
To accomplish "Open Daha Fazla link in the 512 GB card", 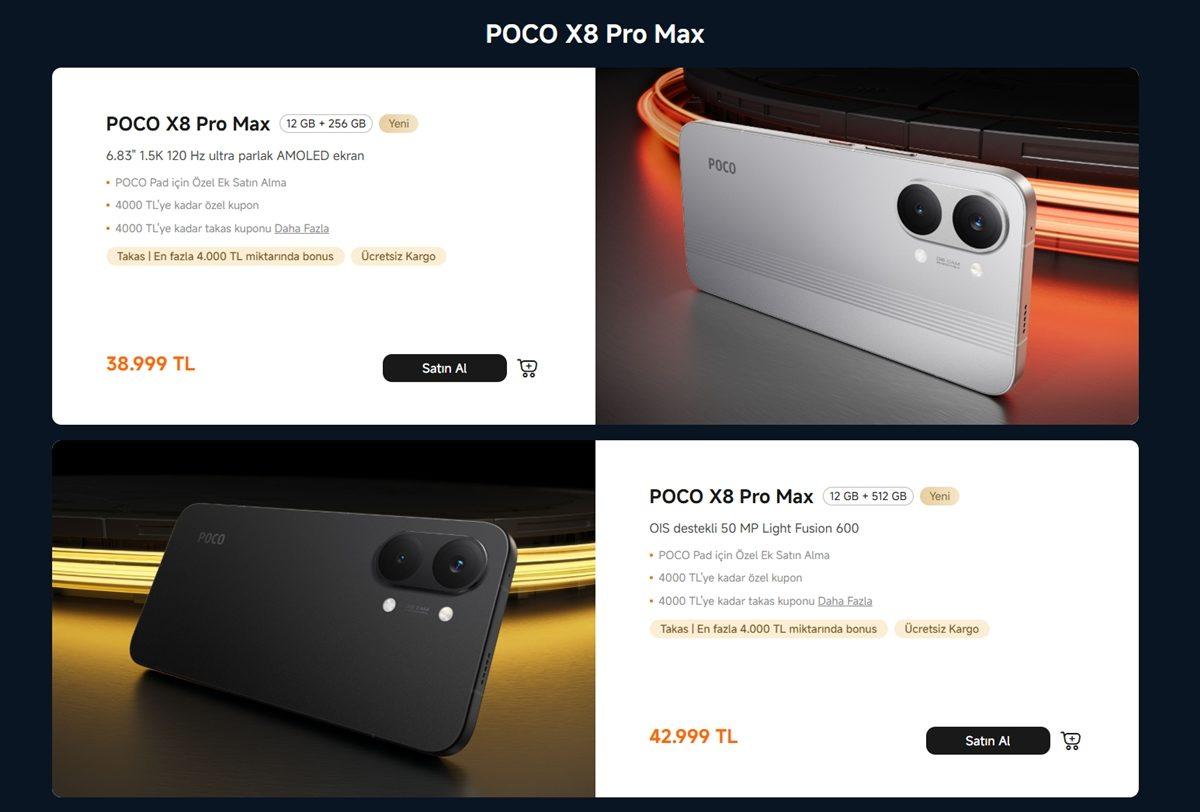I will (x=845, y=601).
